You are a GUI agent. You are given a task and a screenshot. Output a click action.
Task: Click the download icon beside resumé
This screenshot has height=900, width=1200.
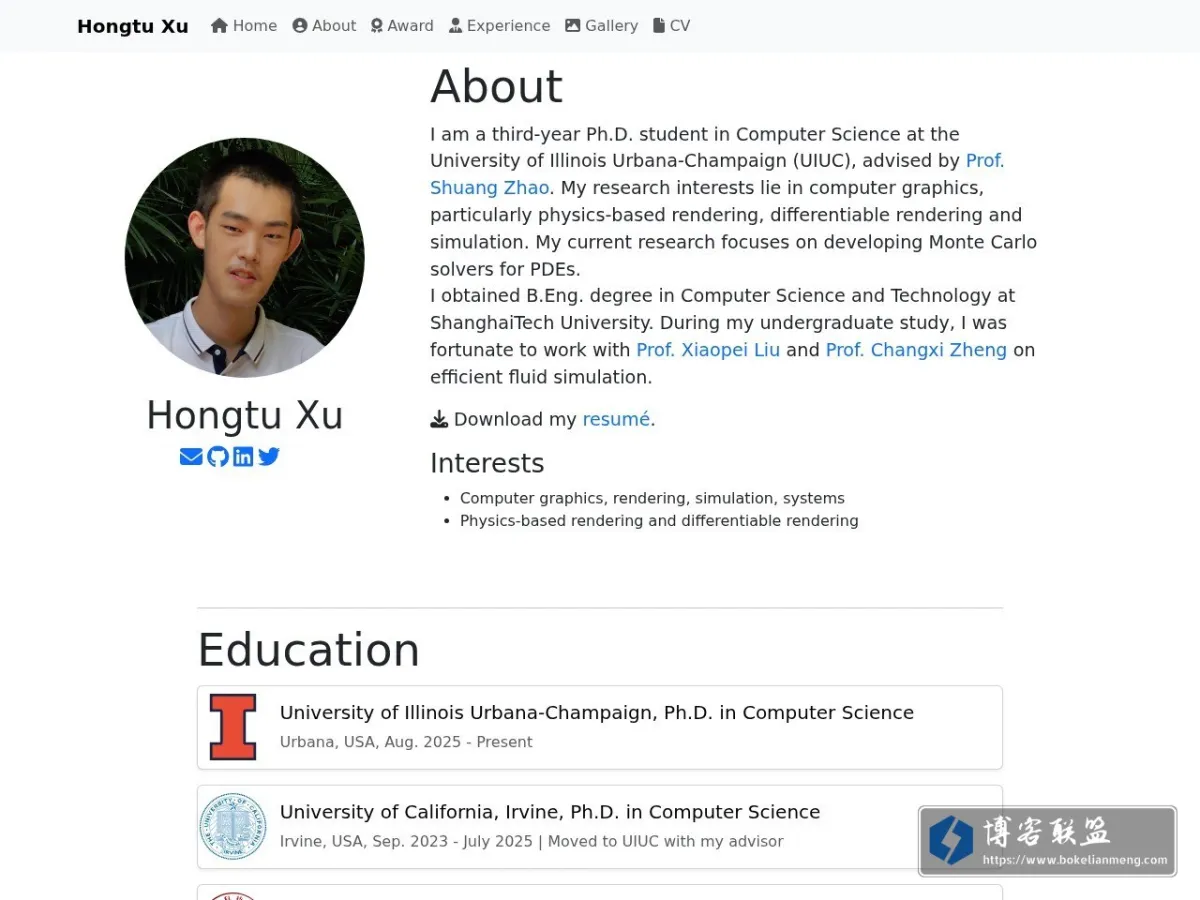click(439, 419)
